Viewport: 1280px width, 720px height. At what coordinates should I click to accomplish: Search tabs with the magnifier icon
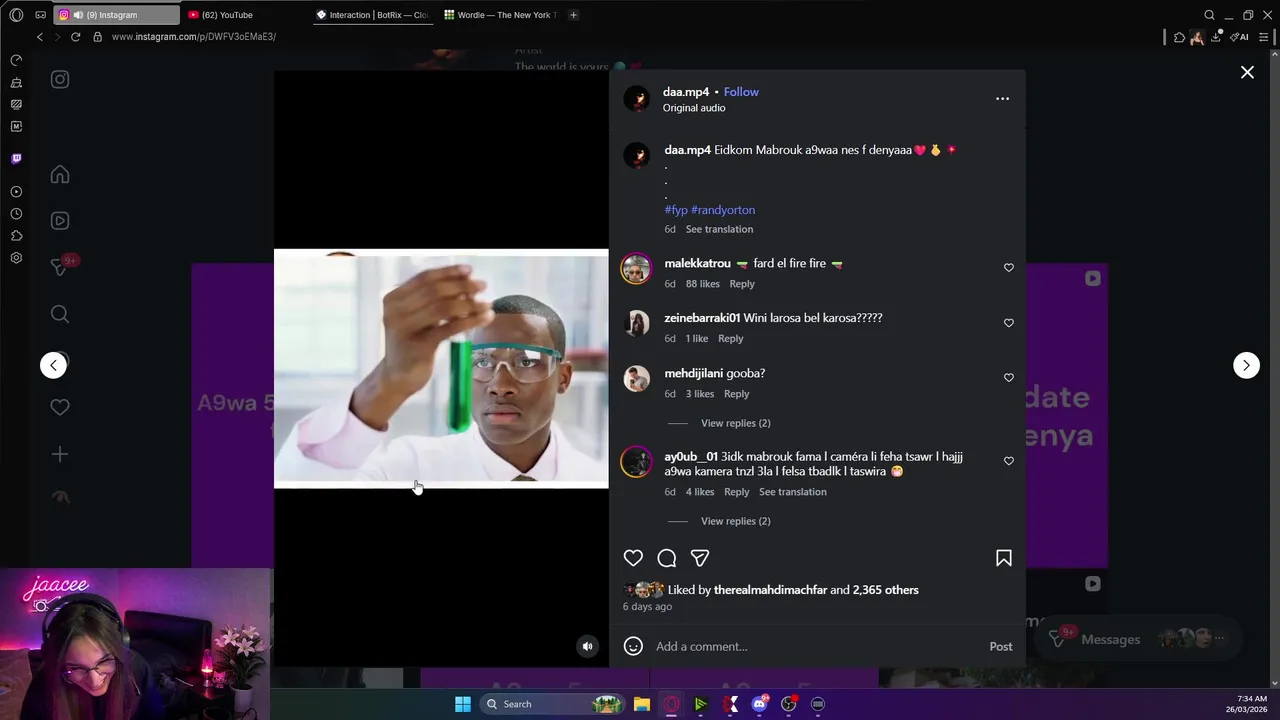point(1209,15)
